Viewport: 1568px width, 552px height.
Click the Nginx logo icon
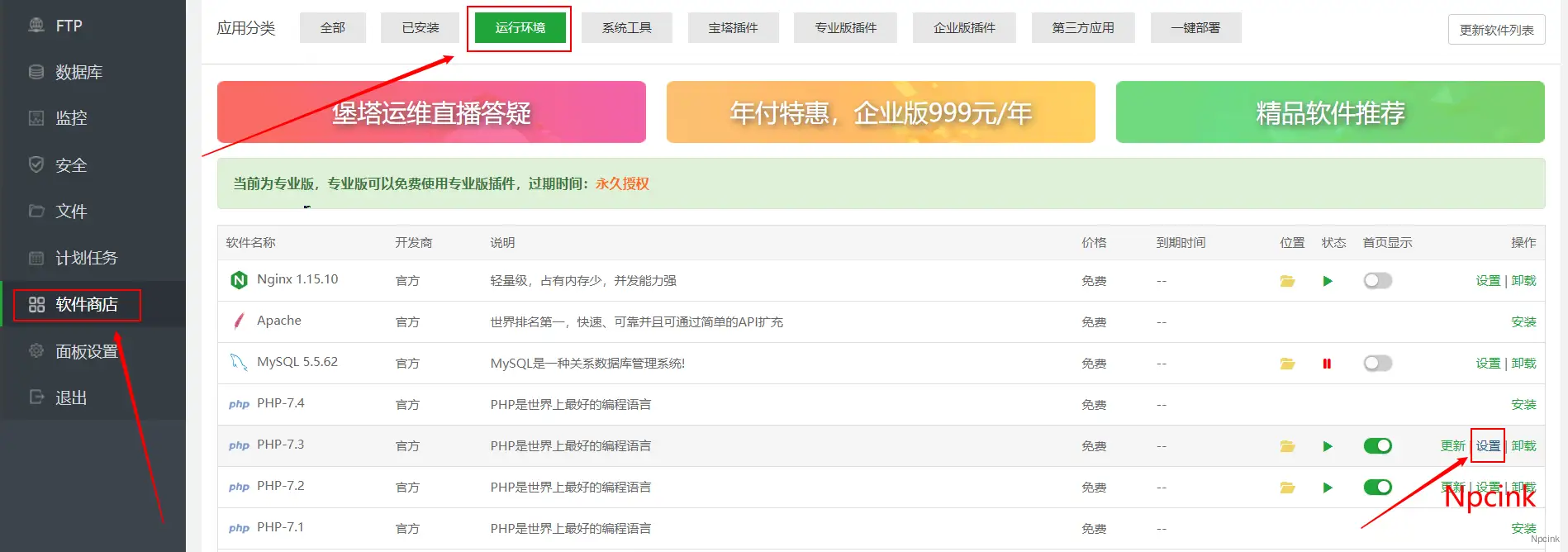pyautogui.click(x=239, y=280)
